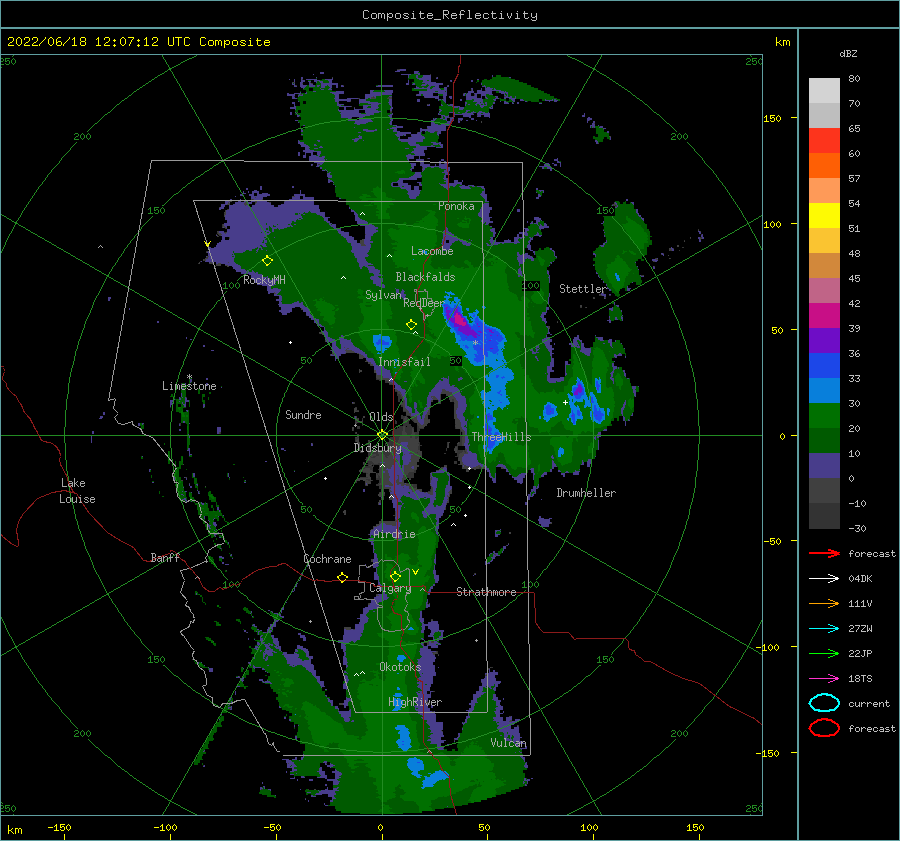Viewport: 900px width, 841px height.
Task: Select the bright green 30-20 dBZ swatch
Action: [x=824, y=416]
